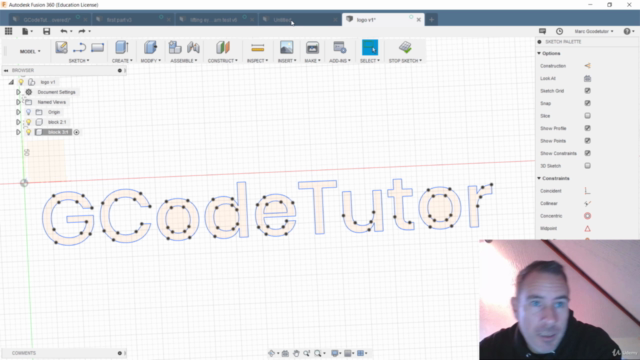
Task: Open the Marc Gcodetutor account dropdown
Action: (x=594, y=31)
